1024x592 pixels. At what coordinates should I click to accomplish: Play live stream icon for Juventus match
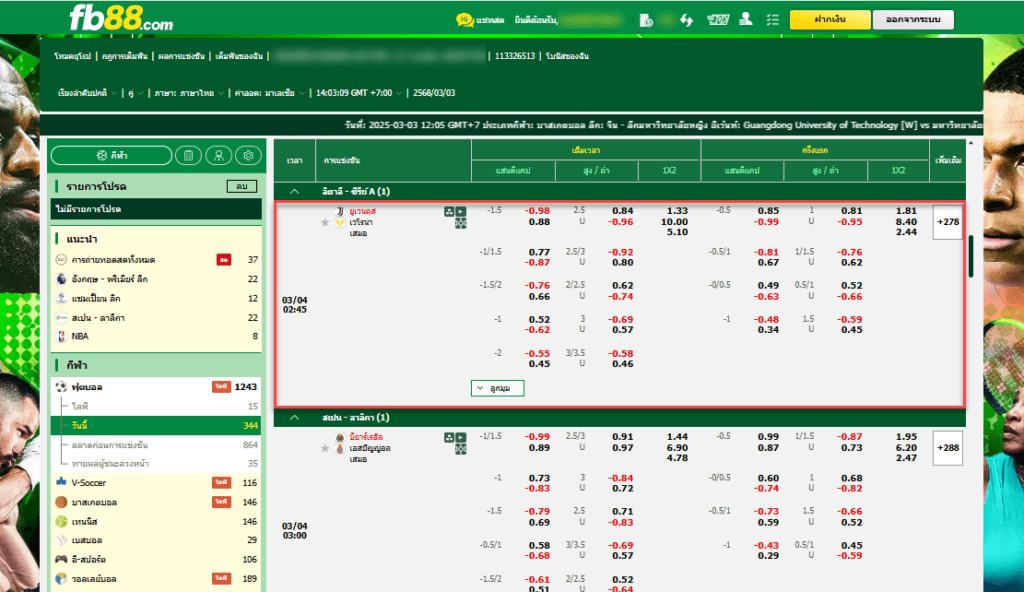[461, 212]
